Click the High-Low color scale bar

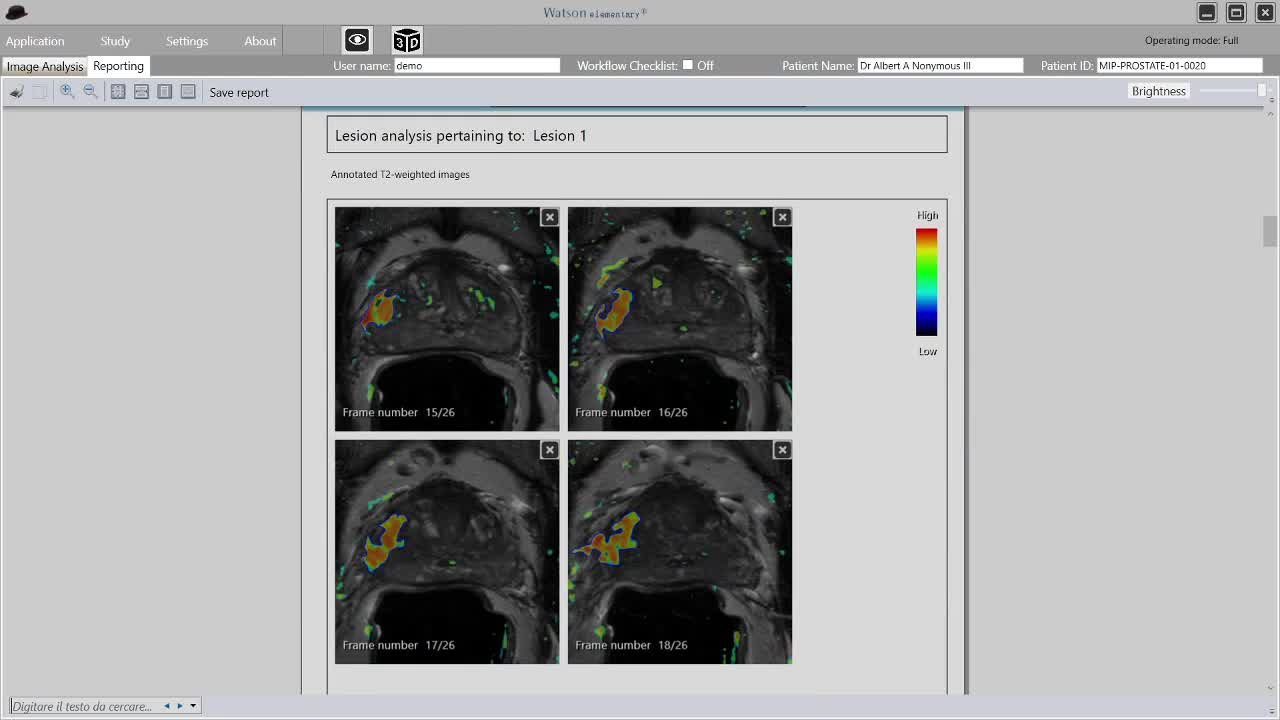926,282
